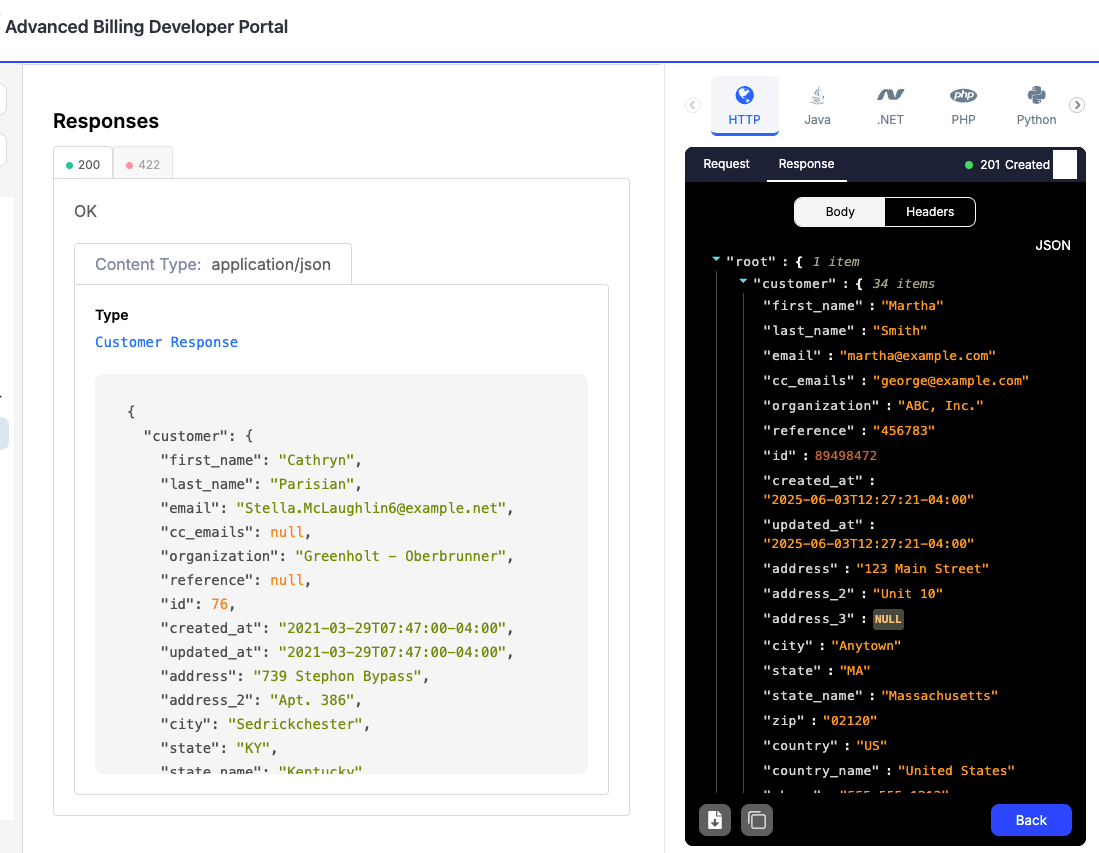
Task: Click the JSON format label
Action: point(1053,245)
